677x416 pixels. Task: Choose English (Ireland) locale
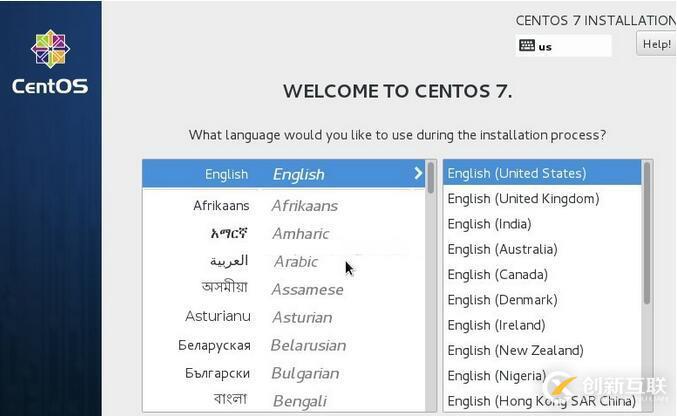[542, 325]
